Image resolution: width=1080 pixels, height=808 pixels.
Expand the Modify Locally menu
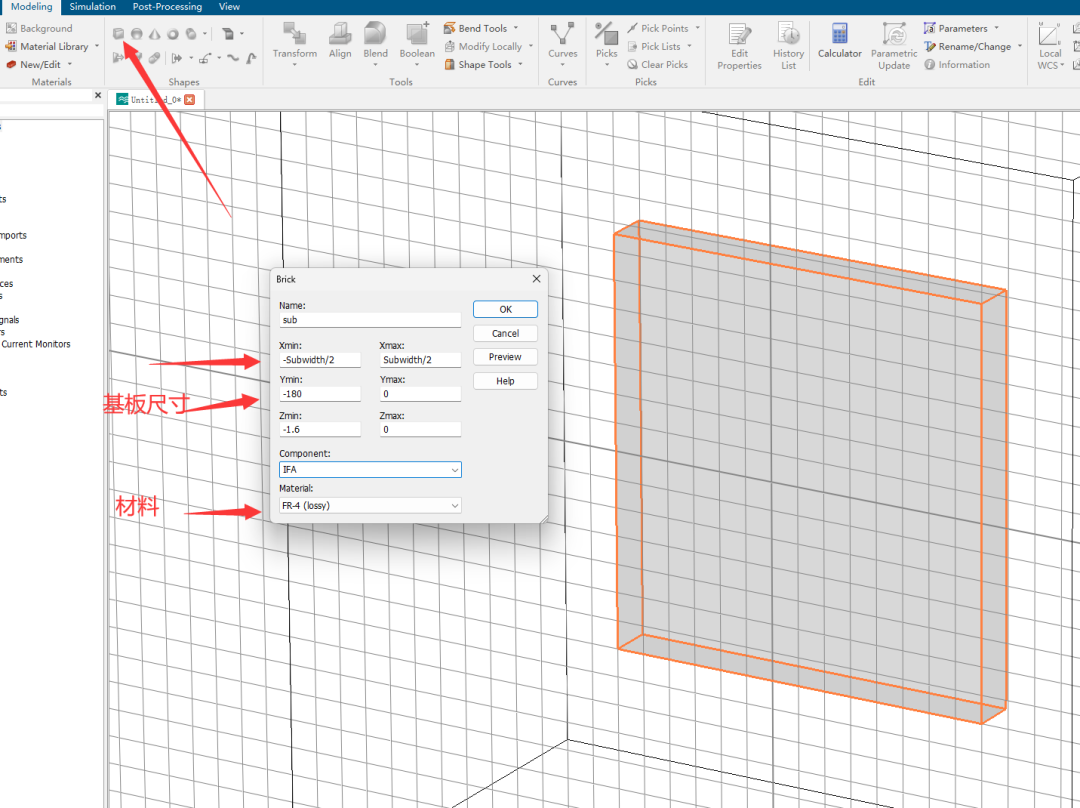point(531,46)
